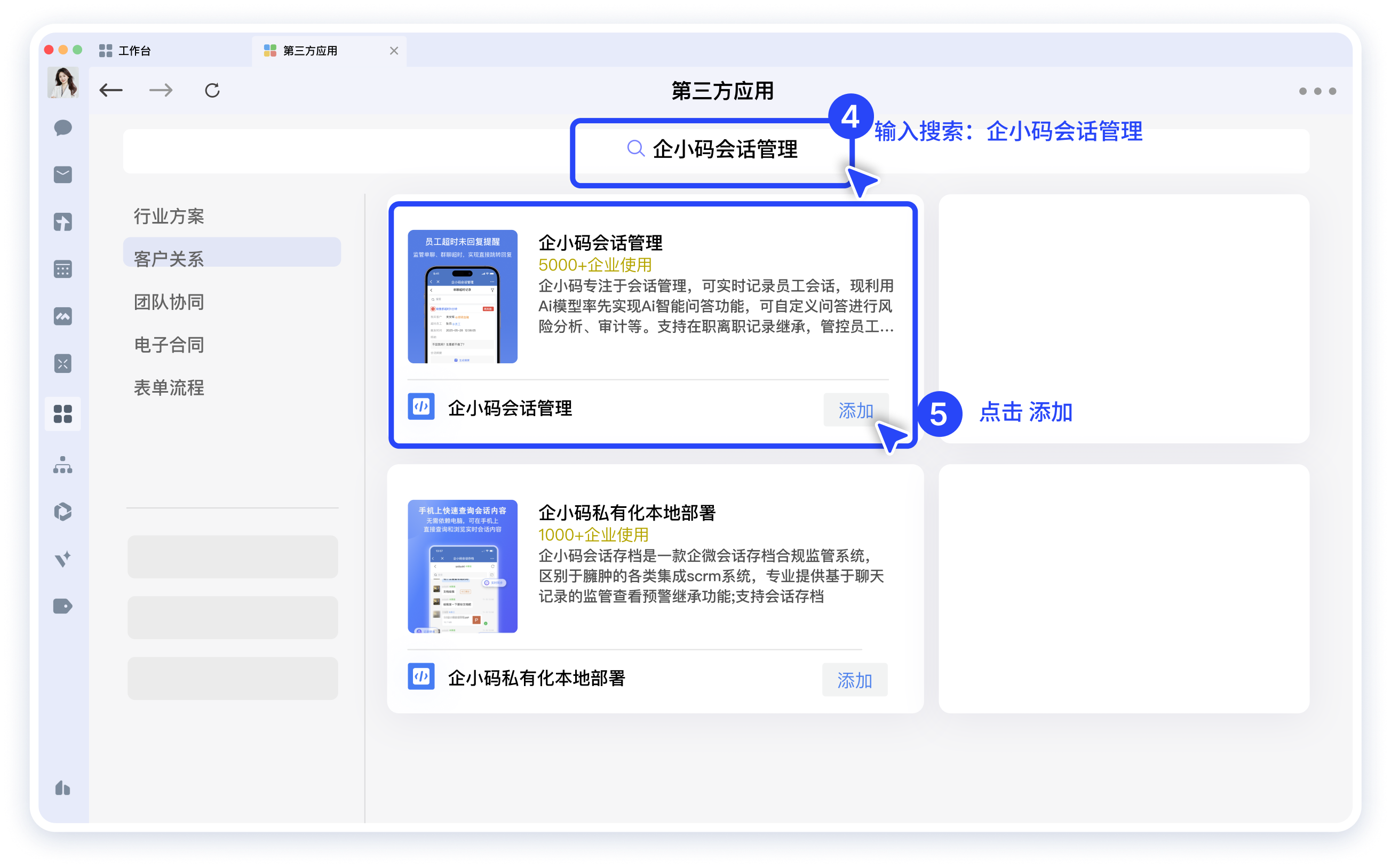Click the bottom sidebar bar chart icon
The image size is (1399, 868).
click(x=62, y=787)
